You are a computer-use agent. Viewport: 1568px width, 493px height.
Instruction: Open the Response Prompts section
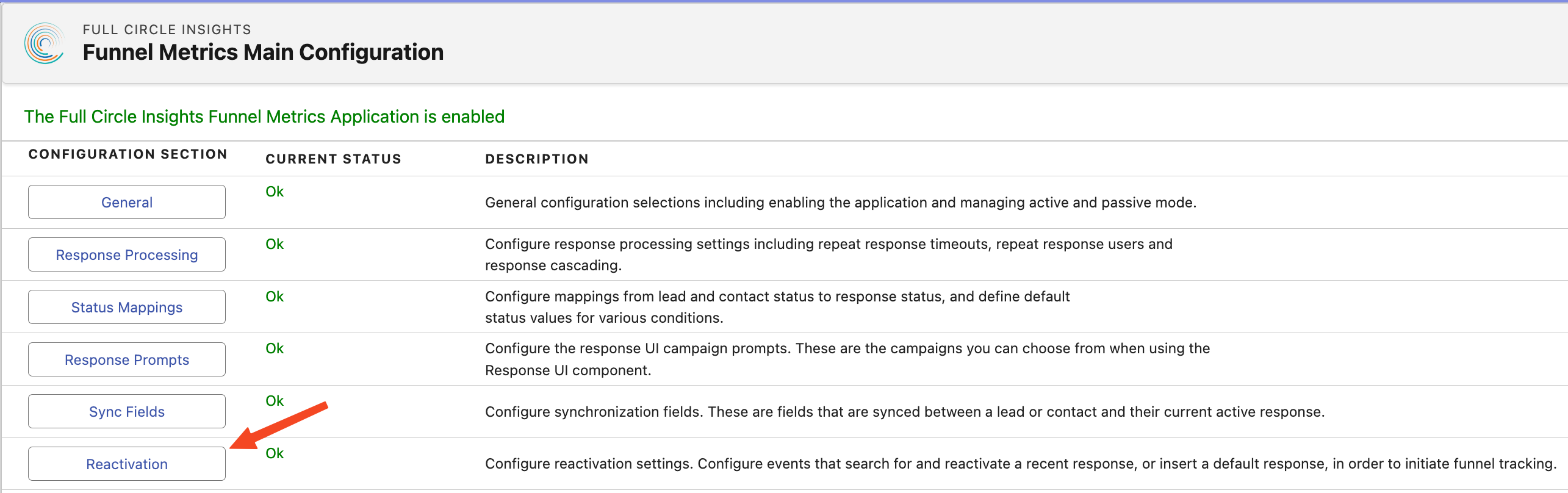coord(127,359)
